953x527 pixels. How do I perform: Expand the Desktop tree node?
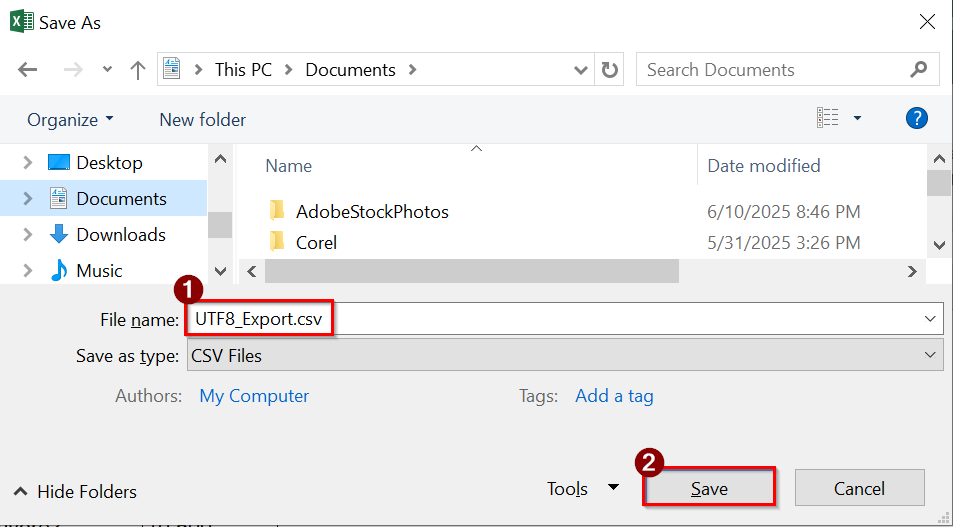click(x=27, y=163)
